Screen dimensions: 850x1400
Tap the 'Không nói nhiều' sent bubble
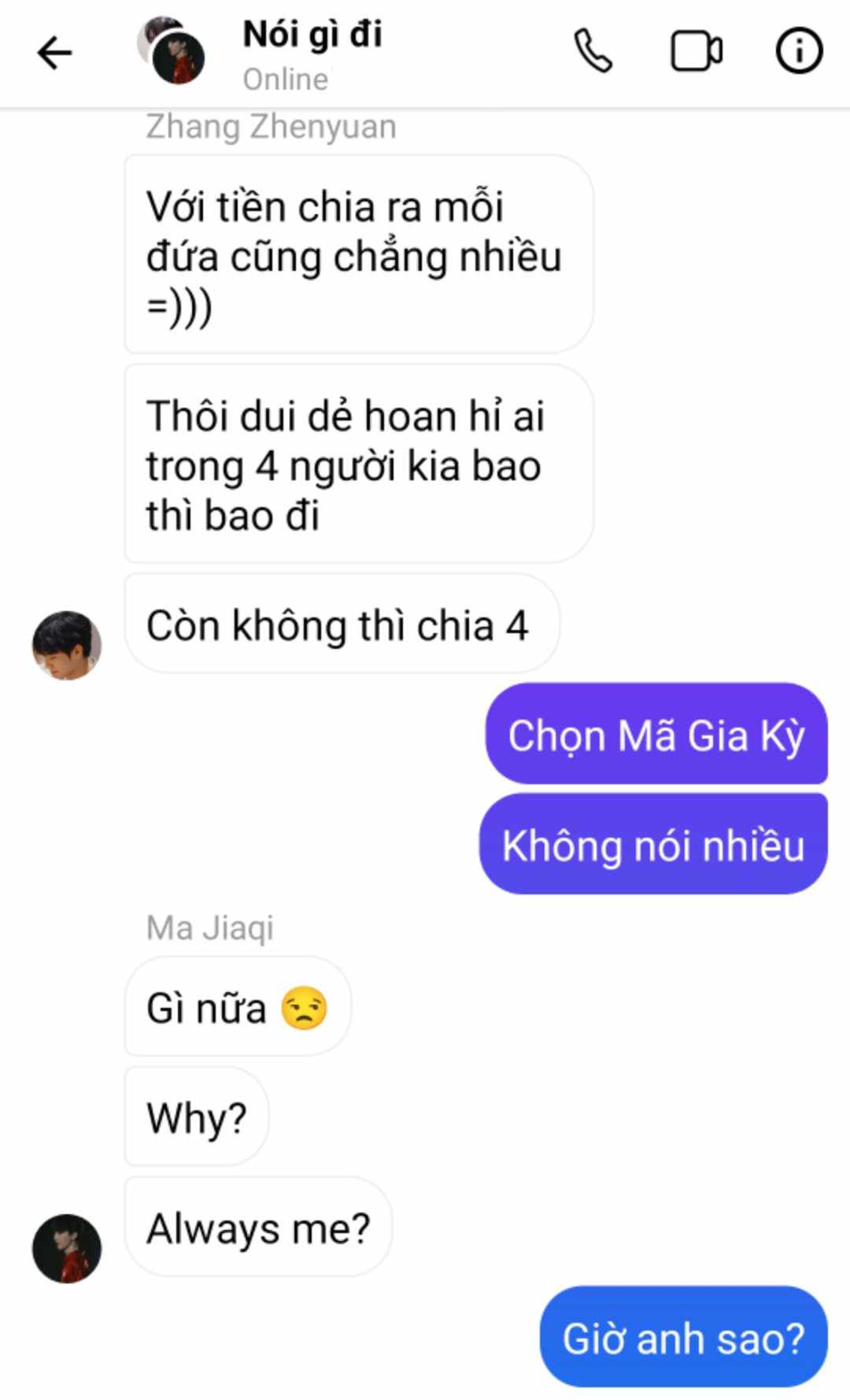point(653,844)
